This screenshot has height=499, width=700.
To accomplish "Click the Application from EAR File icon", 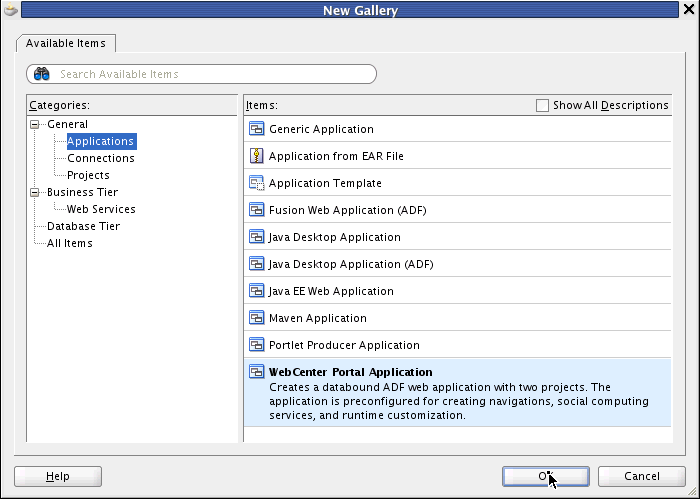I will pyautogui.click(x=256, y=156).
